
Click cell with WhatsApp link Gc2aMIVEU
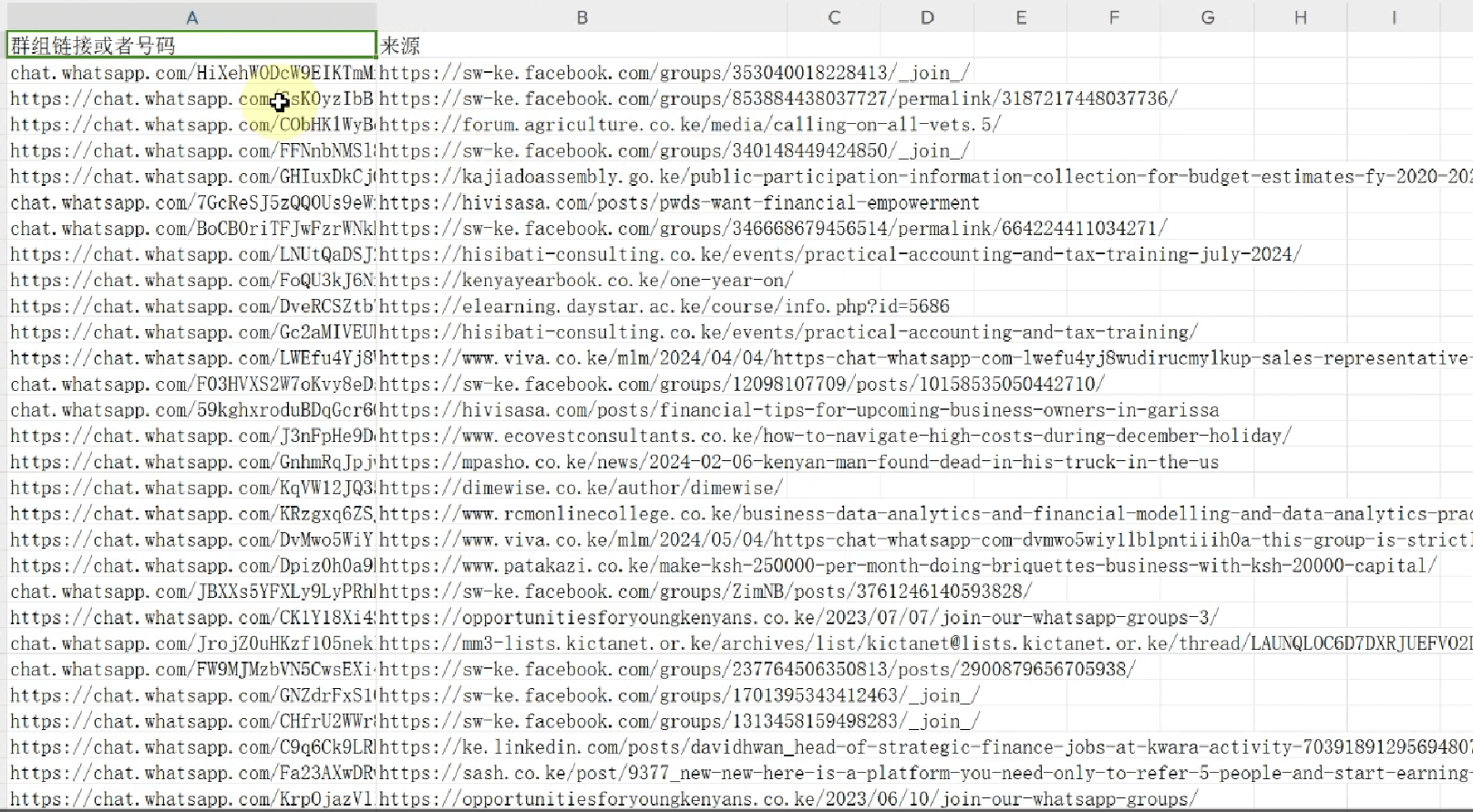click(191, 332)
